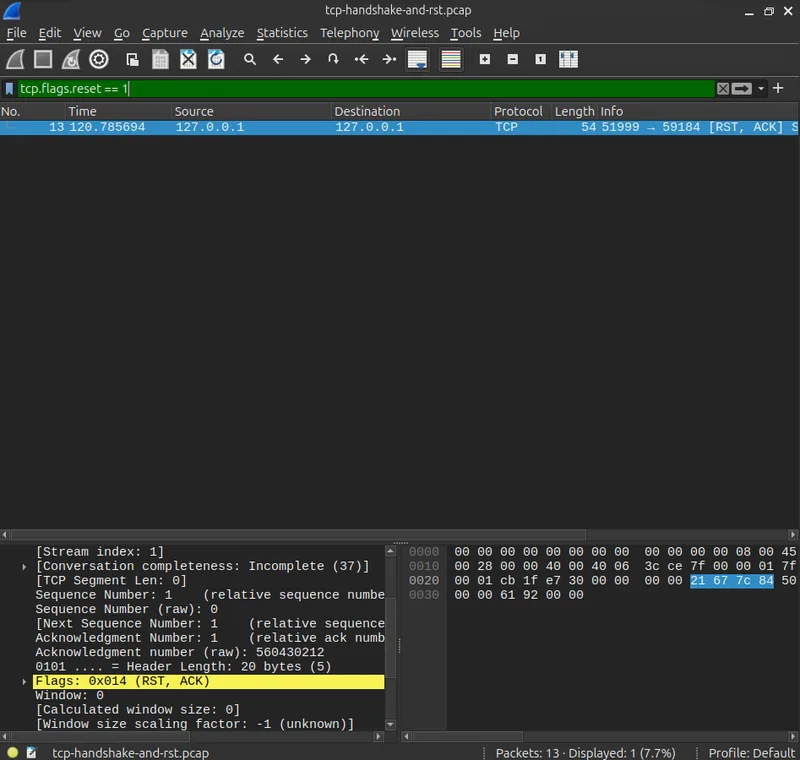800x760 pixels.
Task: Open the Edit menu
Action: click(x=49, y=33)
